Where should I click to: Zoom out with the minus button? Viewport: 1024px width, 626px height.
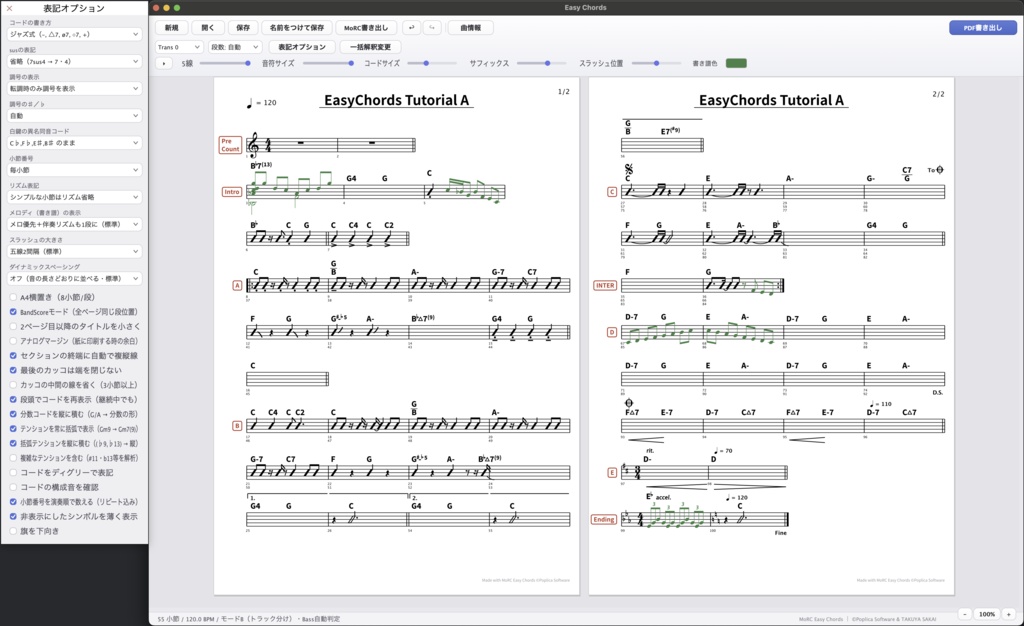pyautogui.click(x=964, y=614)
